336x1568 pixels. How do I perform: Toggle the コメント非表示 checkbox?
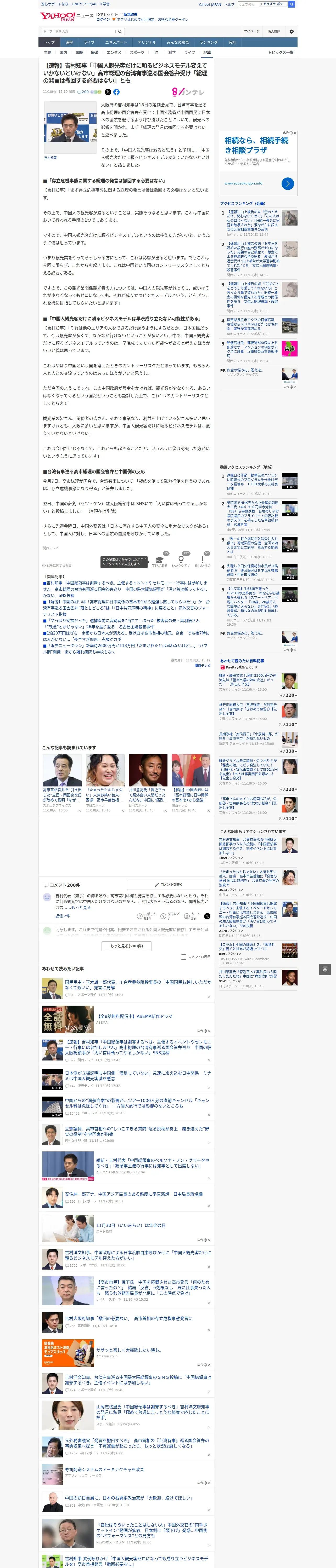coord(183,957)
